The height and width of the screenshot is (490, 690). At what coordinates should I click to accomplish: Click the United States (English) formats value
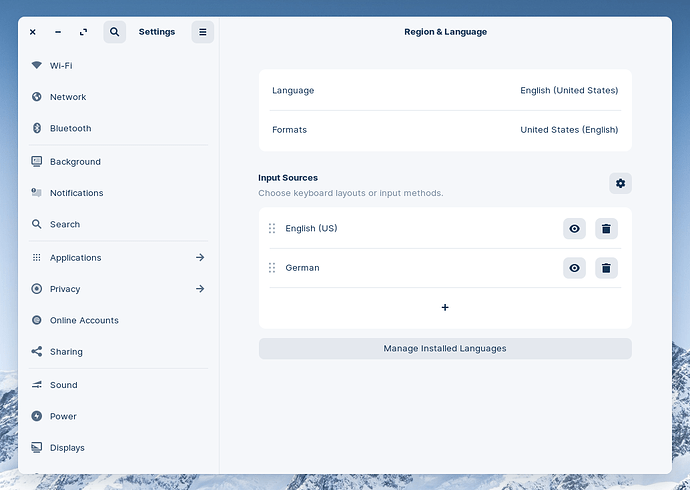pos(569,130)
